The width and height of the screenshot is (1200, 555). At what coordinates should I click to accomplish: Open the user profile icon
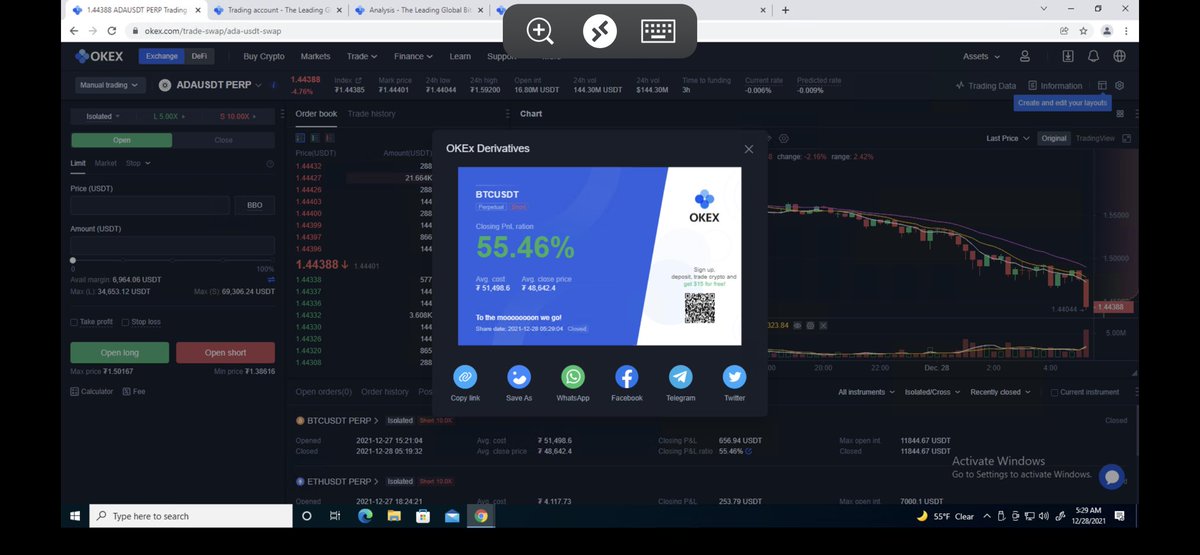click(1025, 56)
